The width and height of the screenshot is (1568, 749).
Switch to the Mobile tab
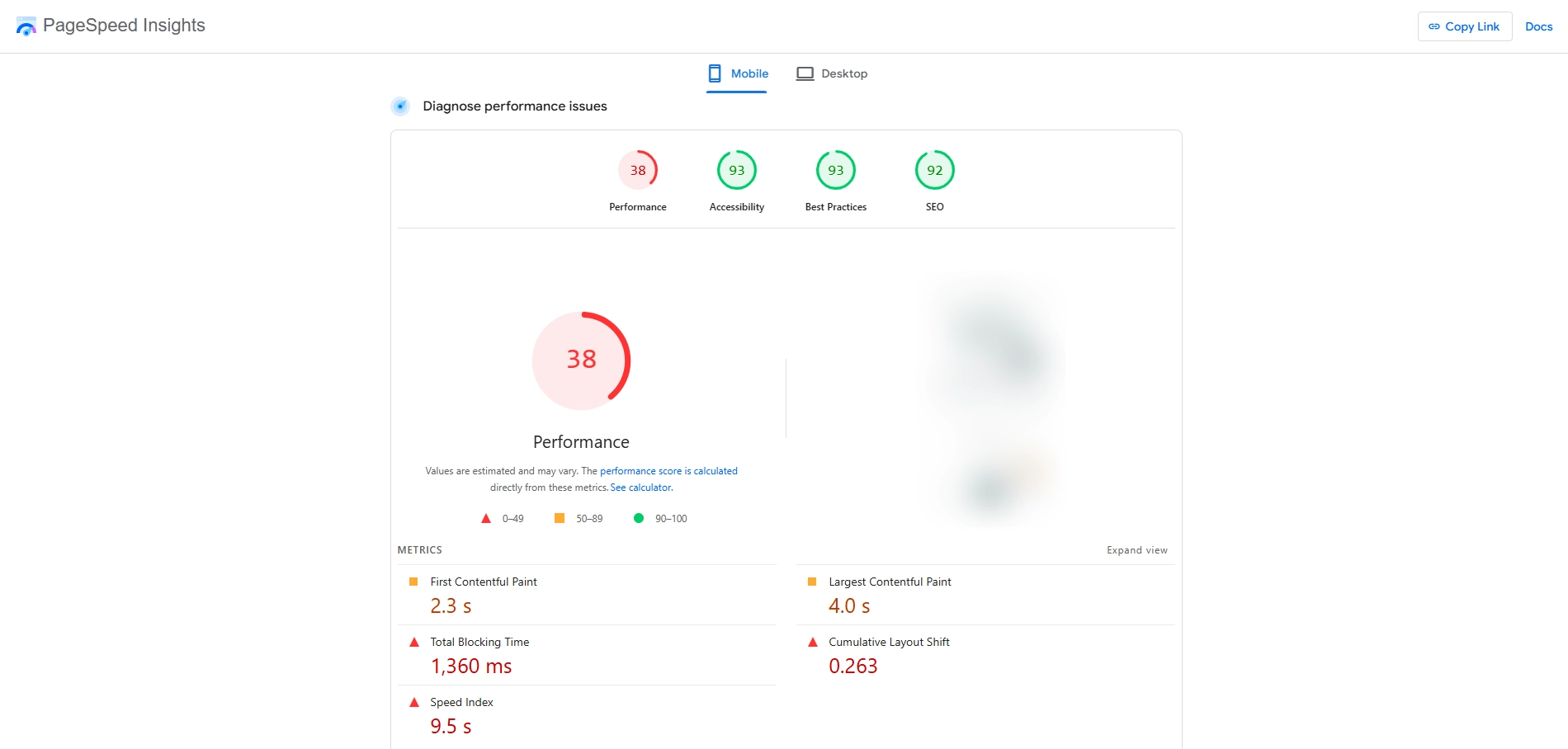[x=737, y=73]
